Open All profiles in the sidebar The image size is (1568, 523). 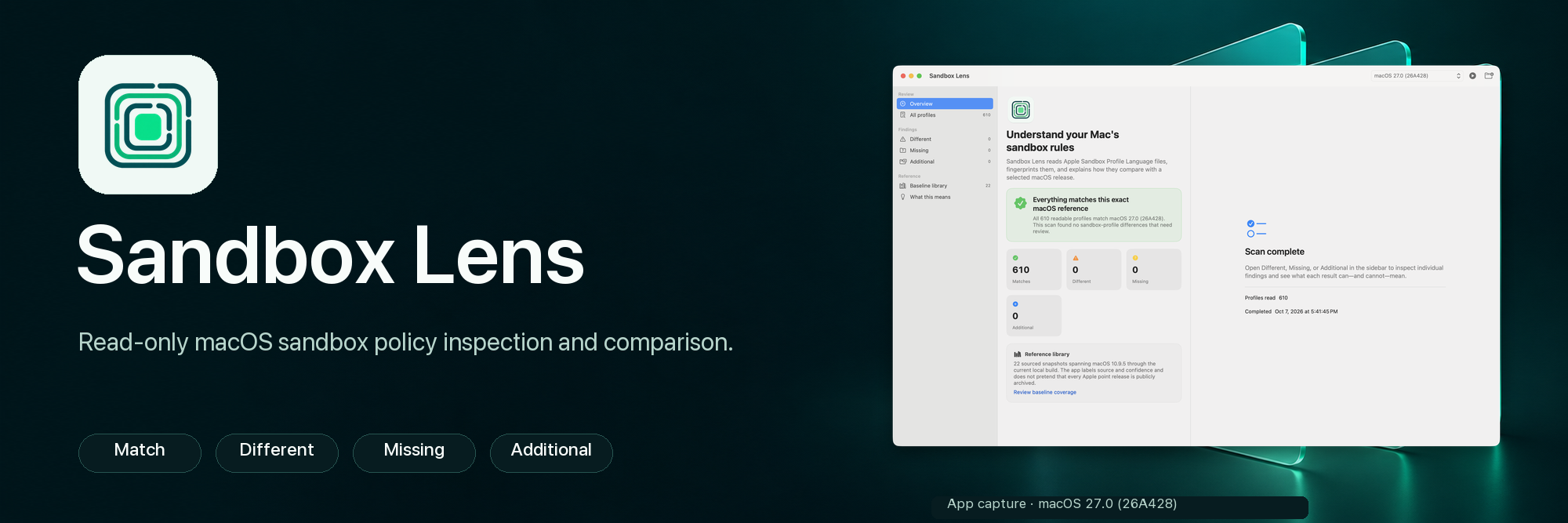tap(945, 115)
